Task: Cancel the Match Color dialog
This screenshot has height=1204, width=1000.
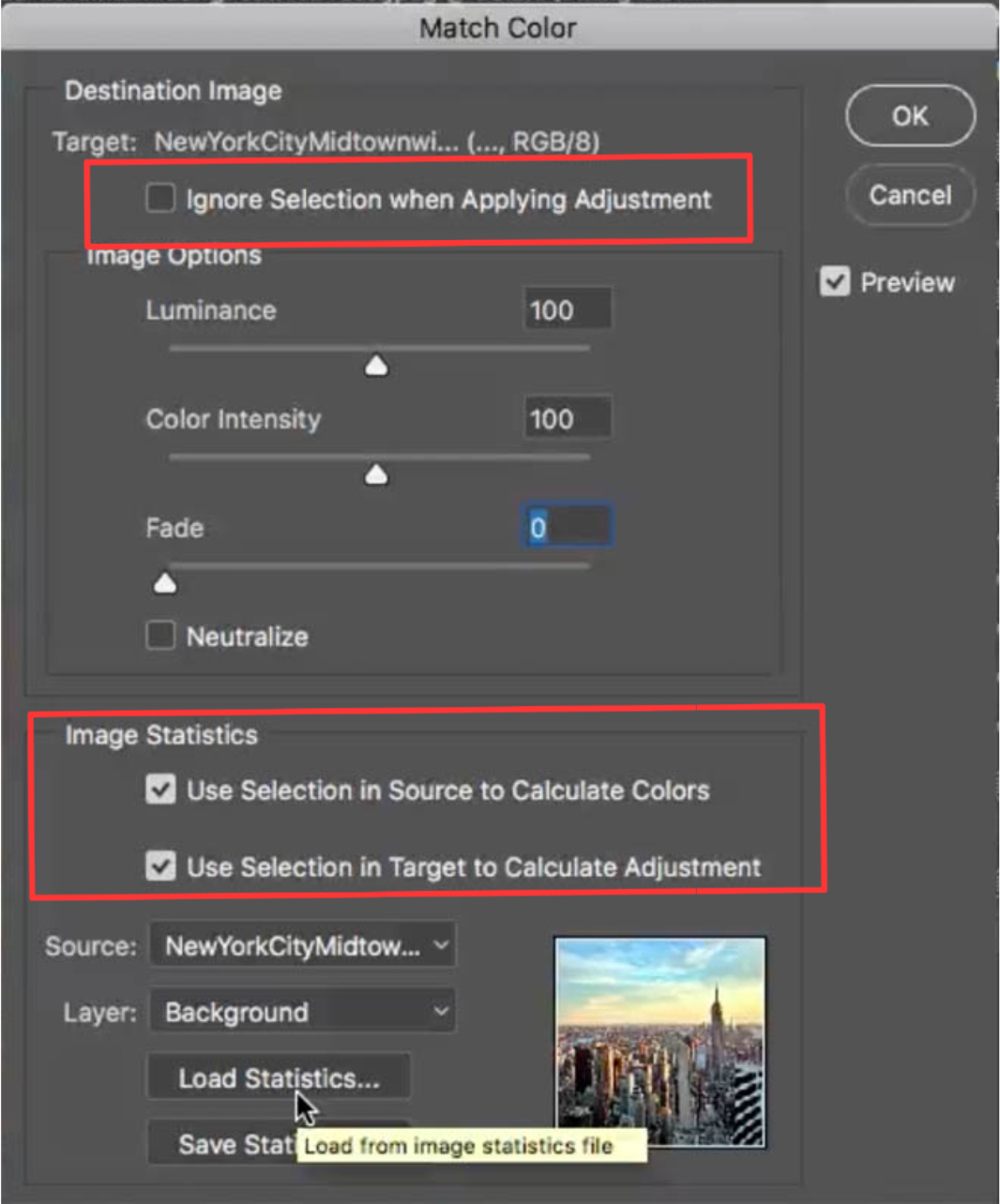Action: 909,194
